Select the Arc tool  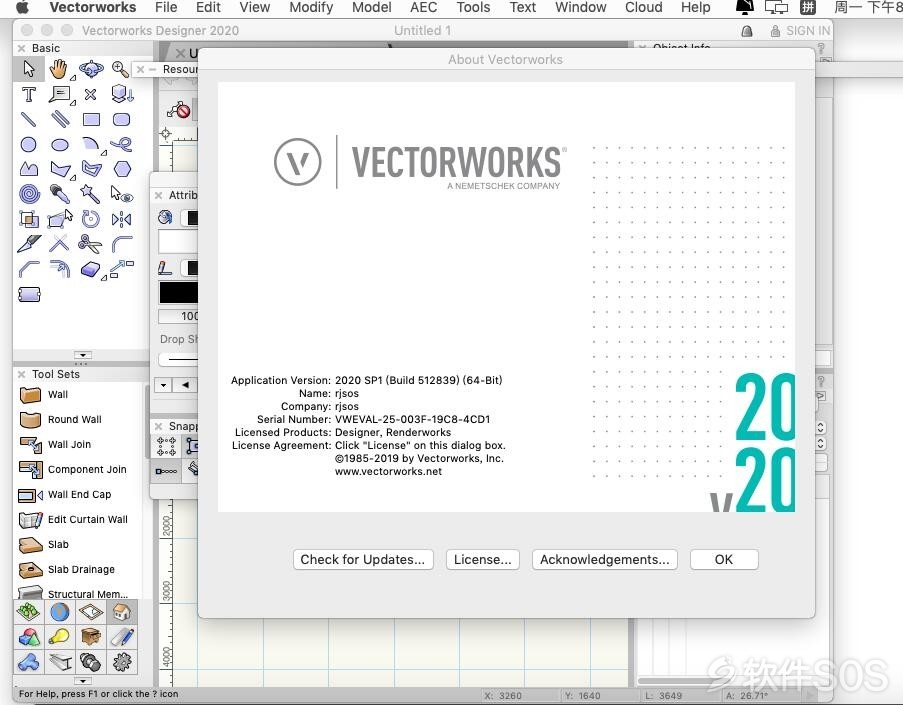click(91, 144)
